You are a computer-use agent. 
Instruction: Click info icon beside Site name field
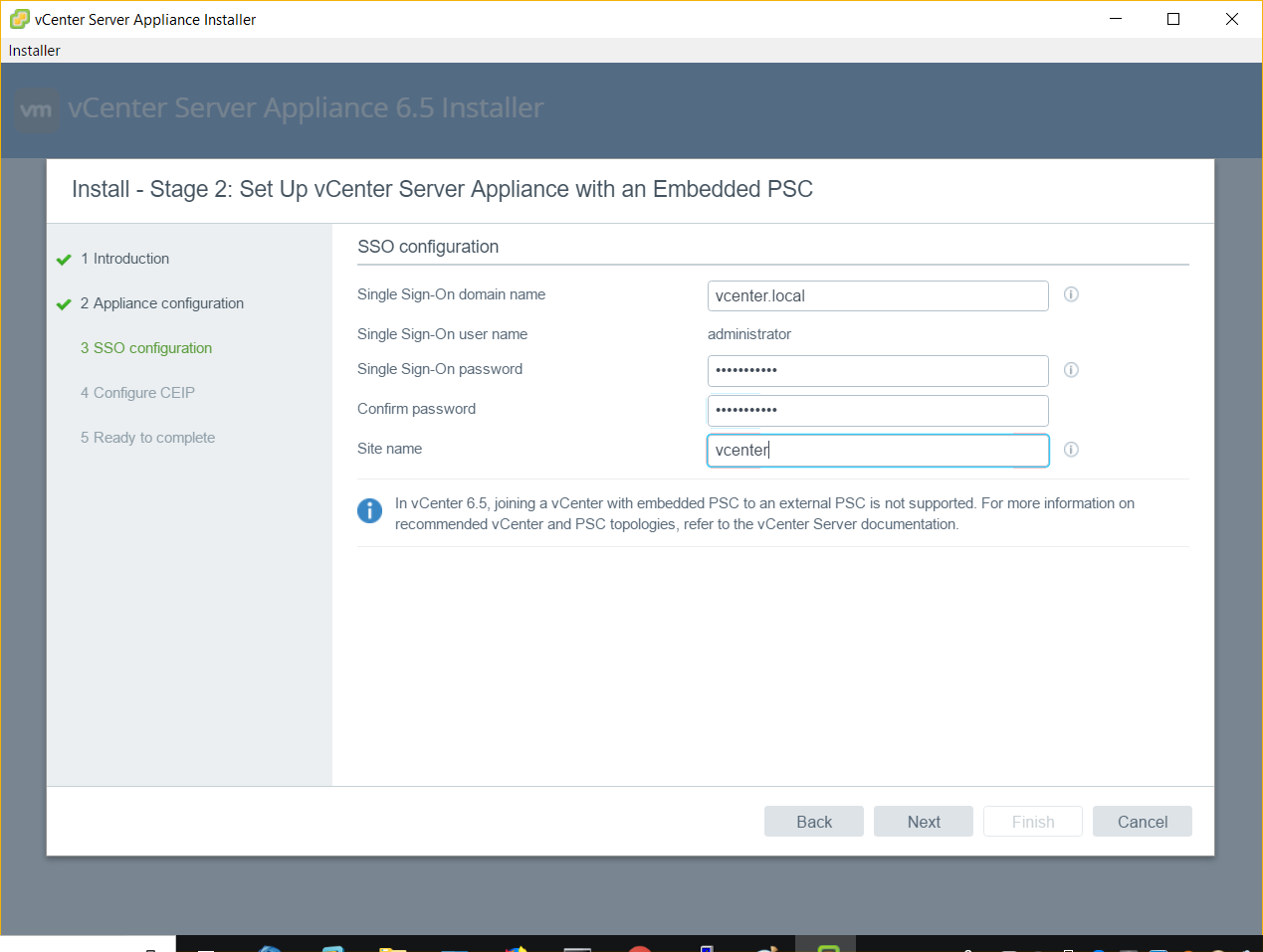tap(1071, 450)
